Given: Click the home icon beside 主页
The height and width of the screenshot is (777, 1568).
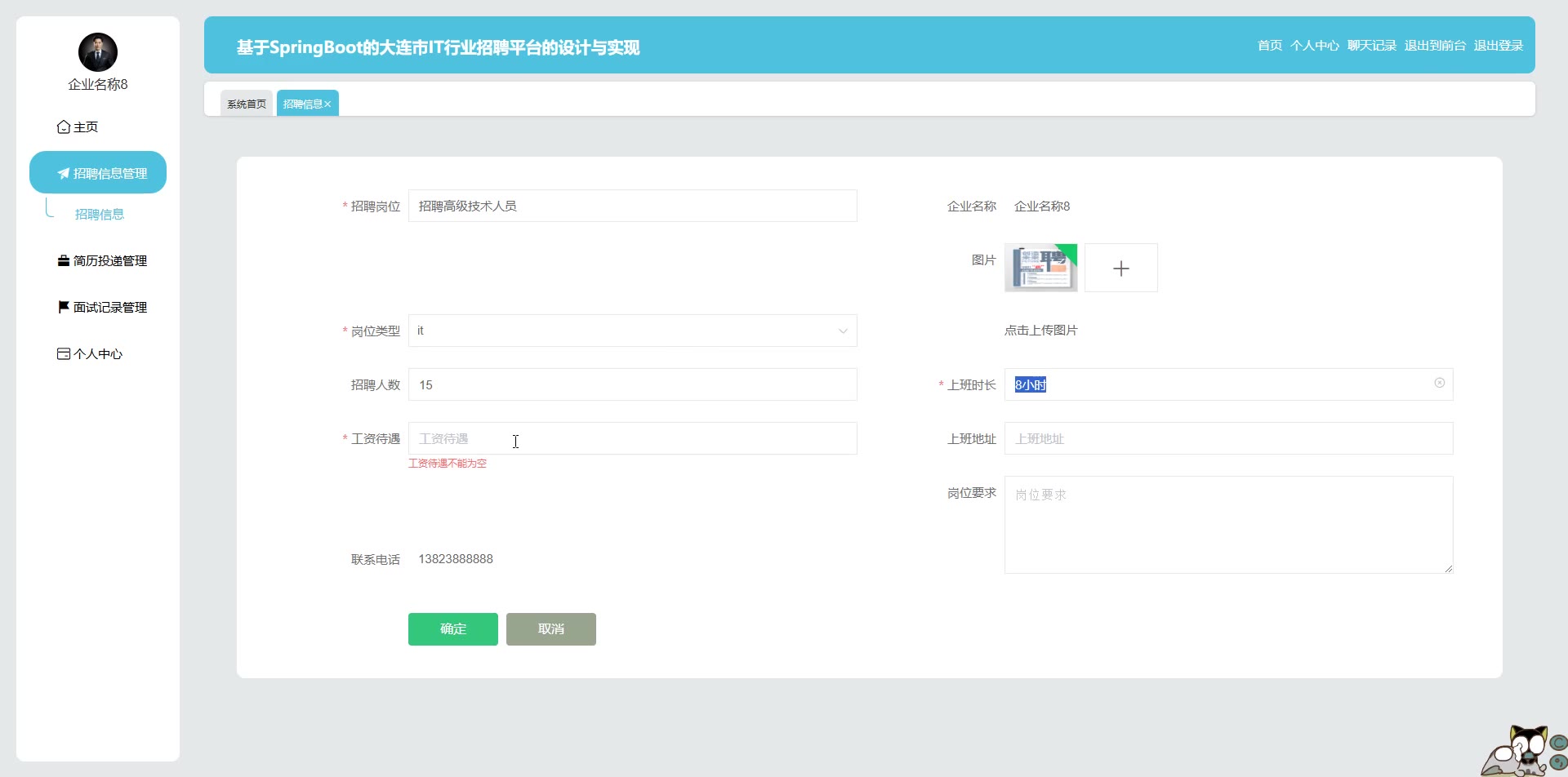Looking at the screenshot, I should [63, 127].
